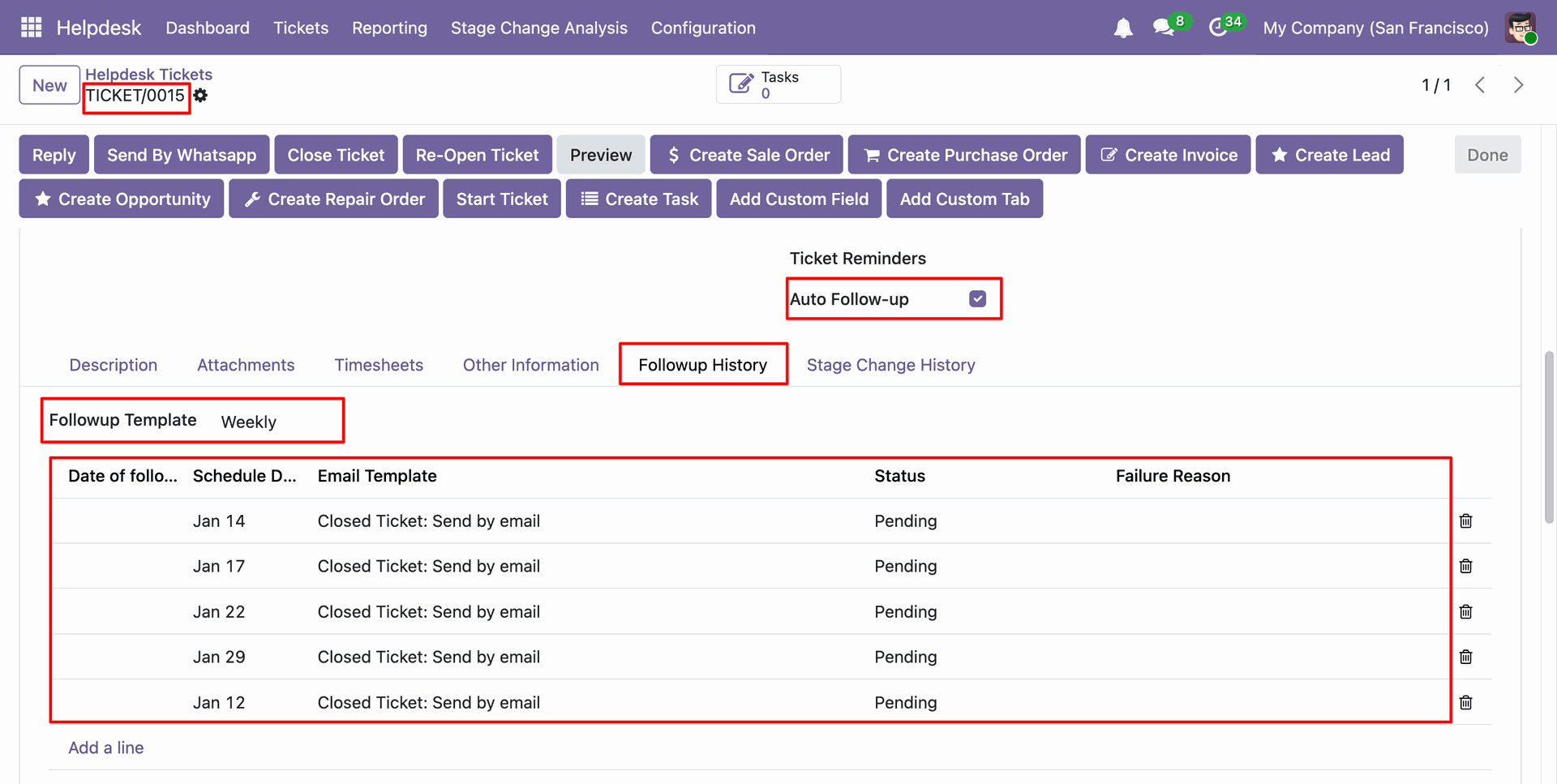Open the Tasks smart button
Viewport: 1557px width, 784px height.
click(x=778, y=85)
